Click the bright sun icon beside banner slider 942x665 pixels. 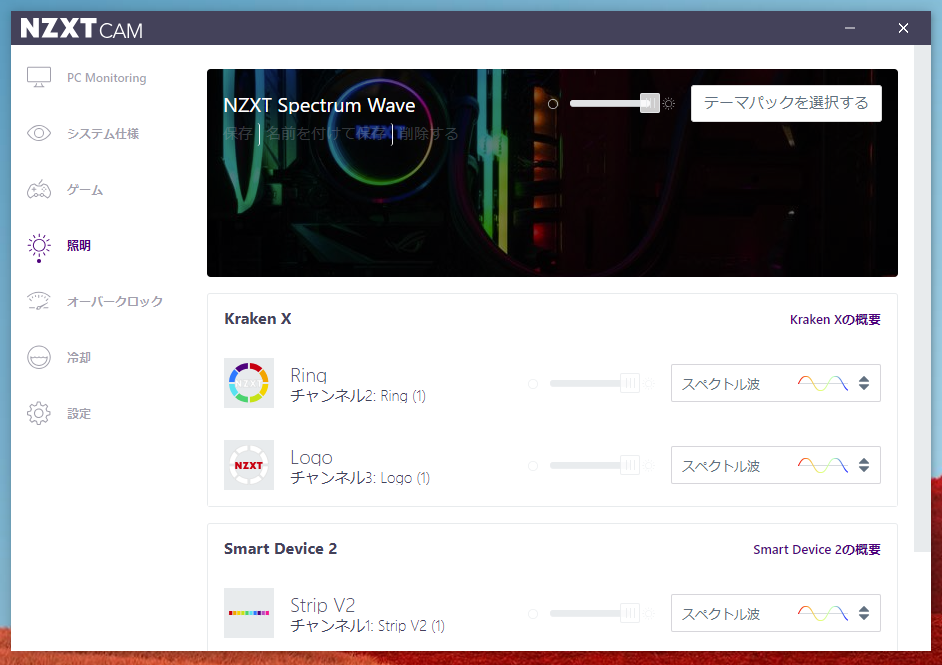[669, 104]
